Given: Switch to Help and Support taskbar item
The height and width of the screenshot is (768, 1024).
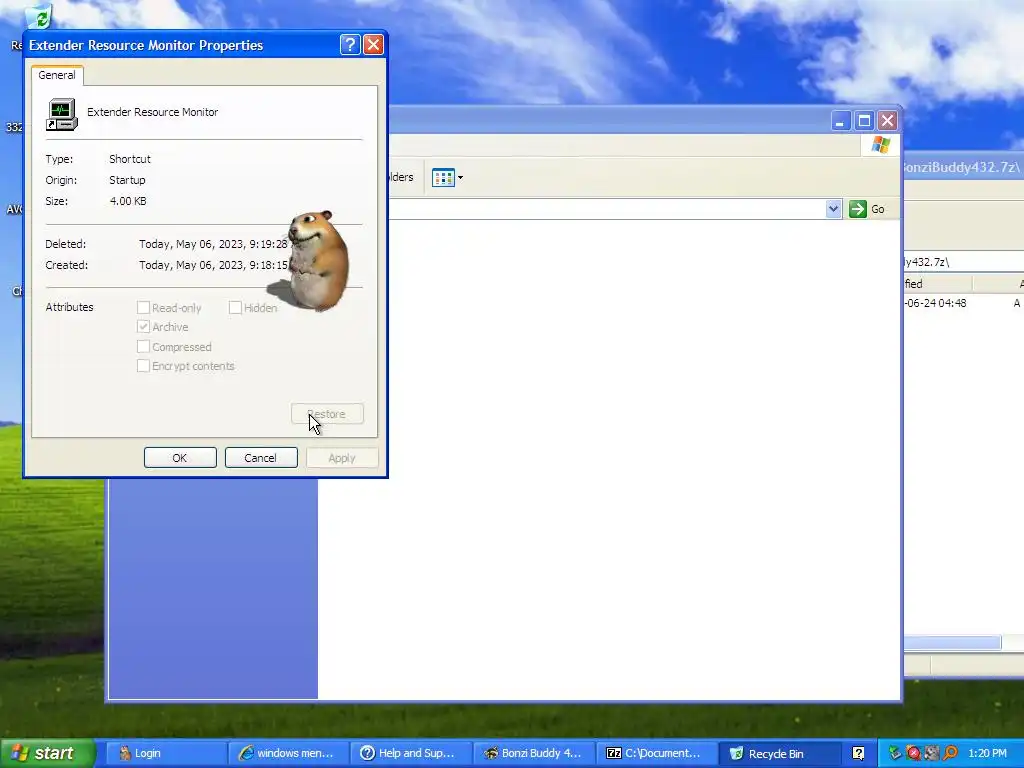Looking at the screenshot, I should point(411,753).
